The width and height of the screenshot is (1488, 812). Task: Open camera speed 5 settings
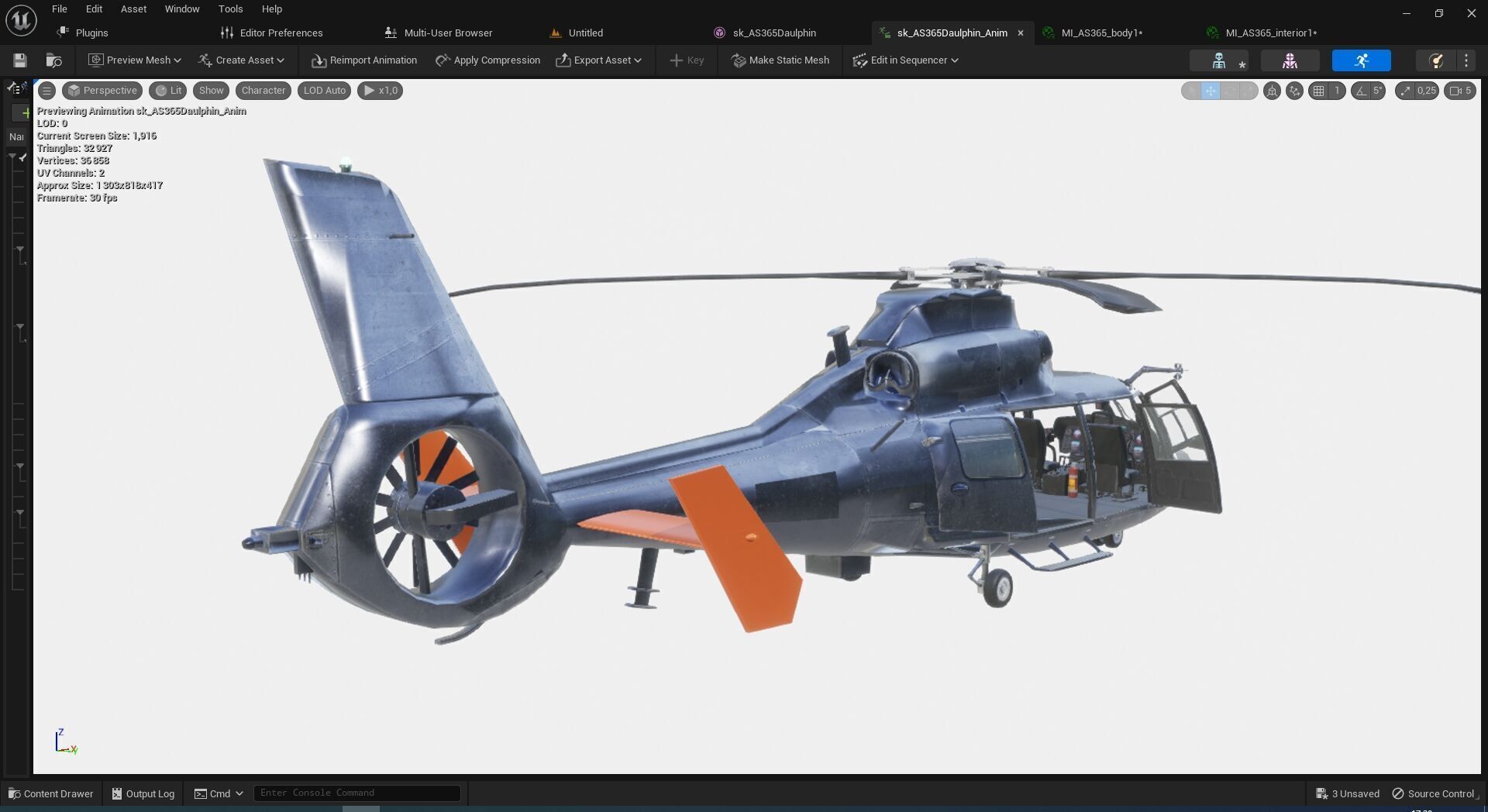point(1460,91)
